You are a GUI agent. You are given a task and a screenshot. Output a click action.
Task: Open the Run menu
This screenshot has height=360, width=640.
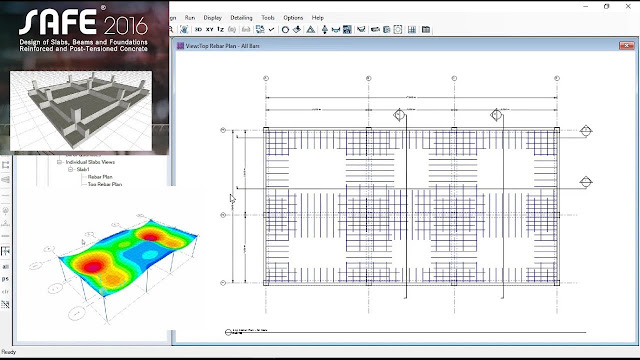coord(190,18)
